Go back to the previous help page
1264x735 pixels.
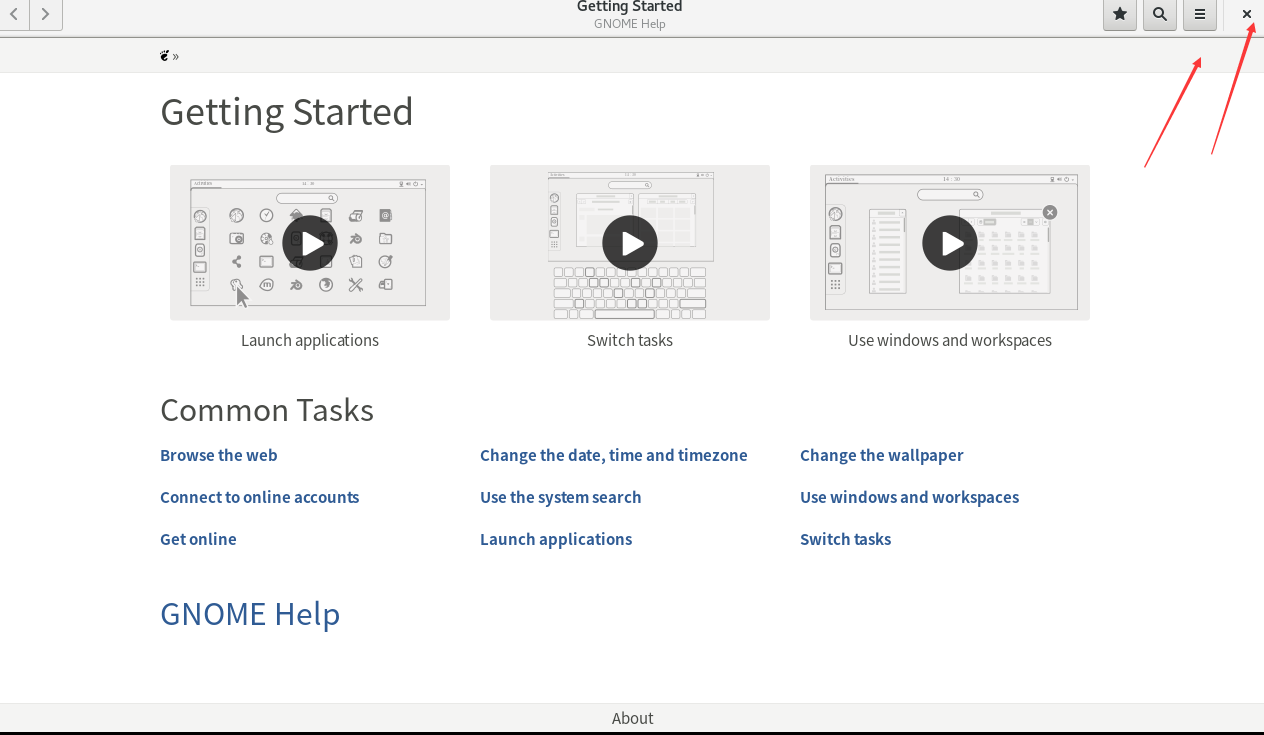pyautogui.click(x=14, y=14)
